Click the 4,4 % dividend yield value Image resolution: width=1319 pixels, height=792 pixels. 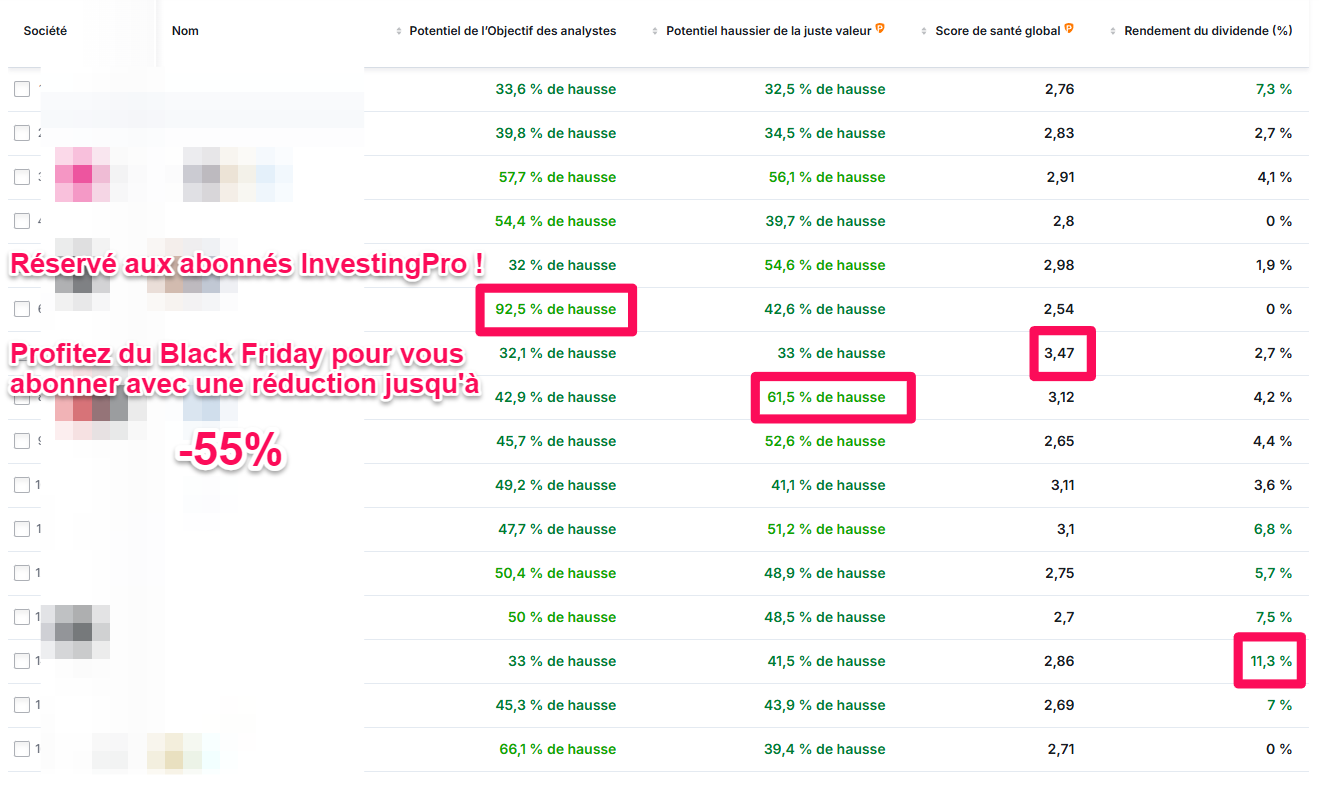[1273, 441]
